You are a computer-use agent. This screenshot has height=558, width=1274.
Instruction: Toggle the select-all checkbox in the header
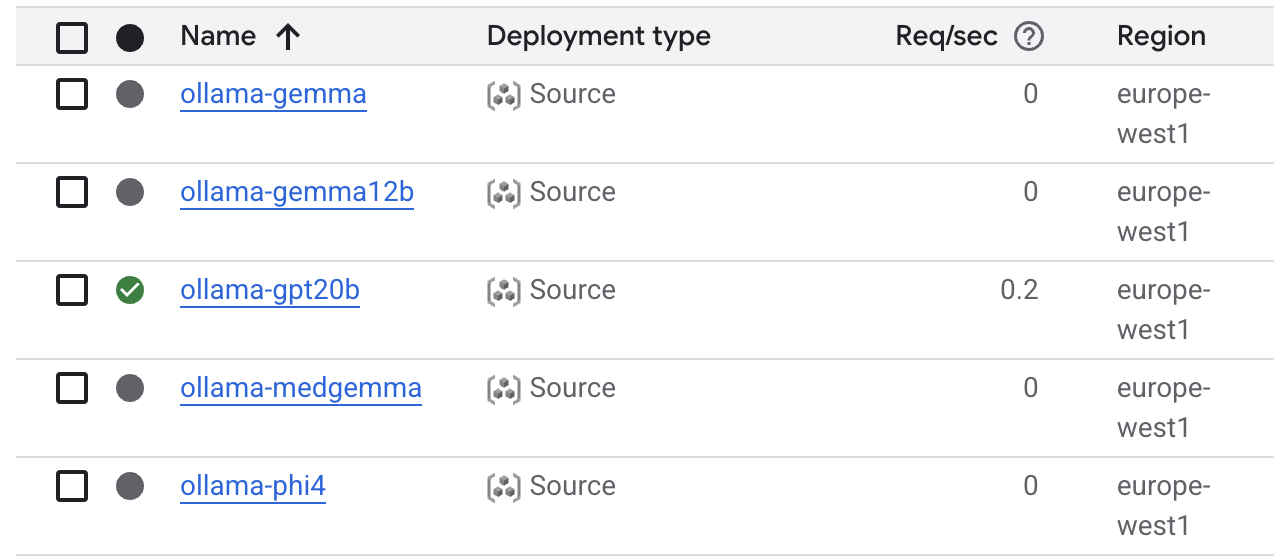(x=72, y=38)
